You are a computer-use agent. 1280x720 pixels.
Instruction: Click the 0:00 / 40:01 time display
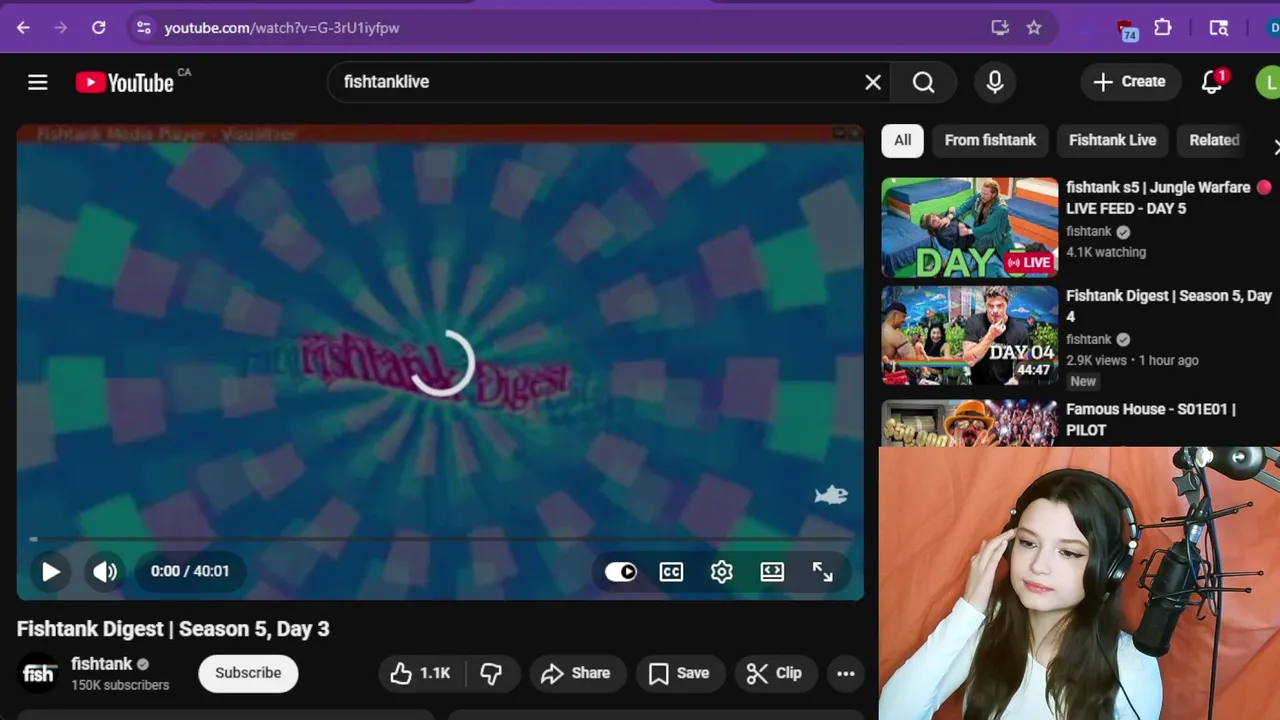click(190, 571)
